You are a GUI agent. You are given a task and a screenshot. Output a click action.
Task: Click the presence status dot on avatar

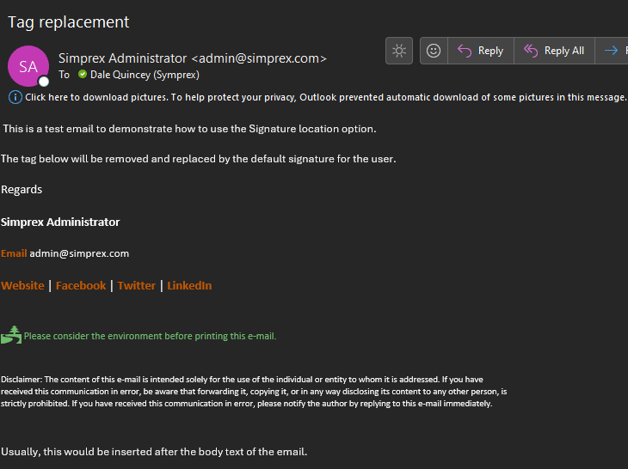click(44, 82)
